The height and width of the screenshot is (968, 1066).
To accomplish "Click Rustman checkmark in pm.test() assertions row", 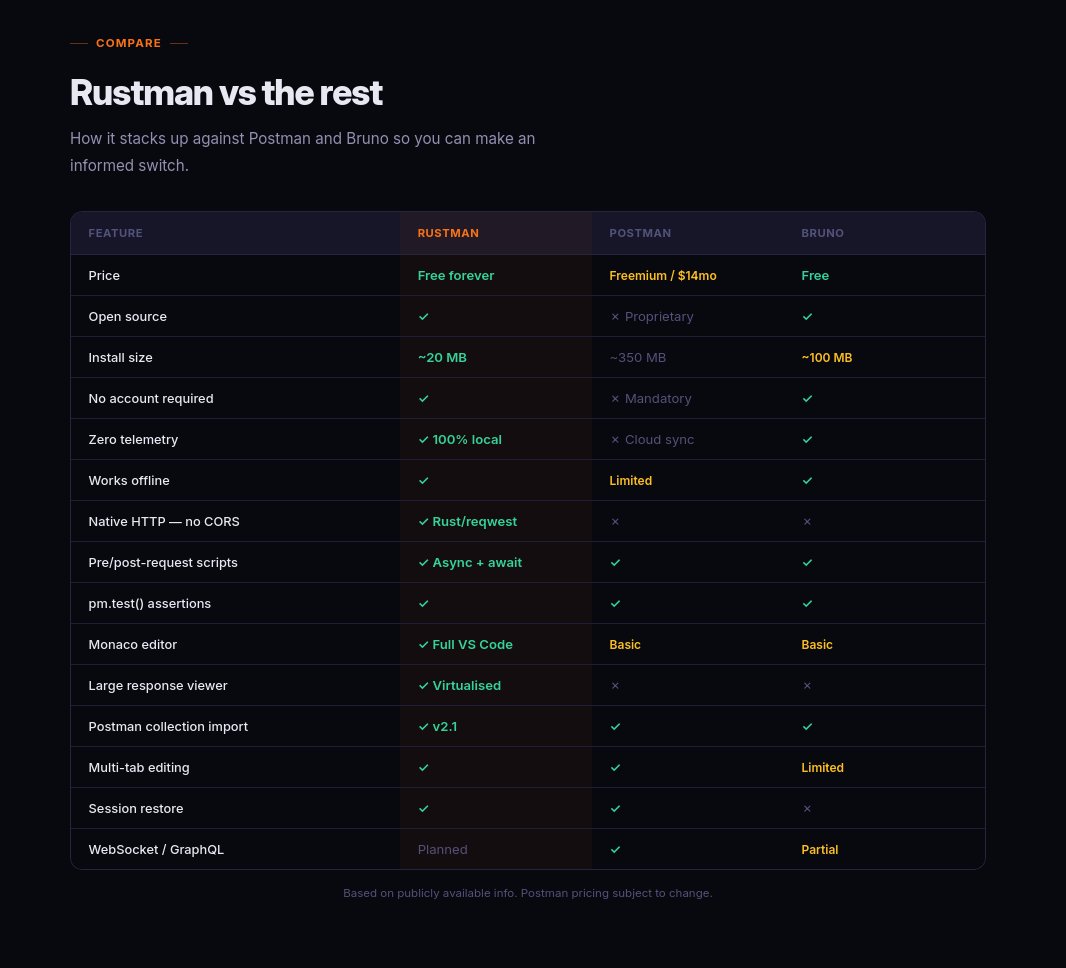I will (424, 604).
